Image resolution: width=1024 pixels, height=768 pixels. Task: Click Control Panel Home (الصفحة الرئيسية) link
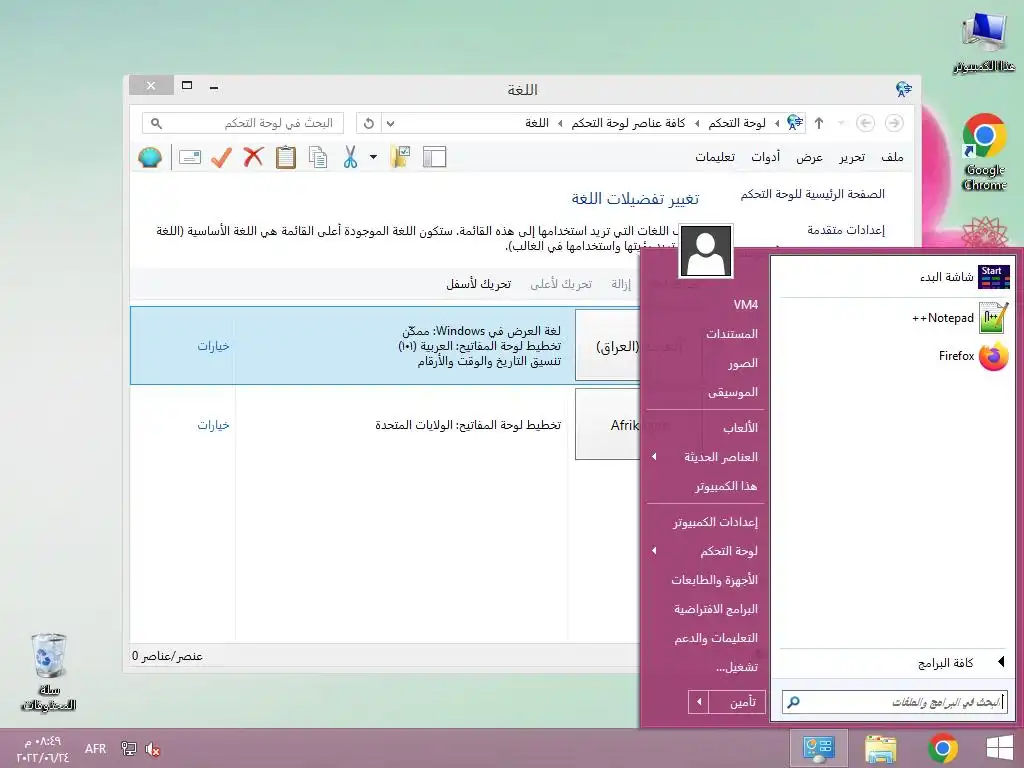pyautogui.click(x=812, y=194)
